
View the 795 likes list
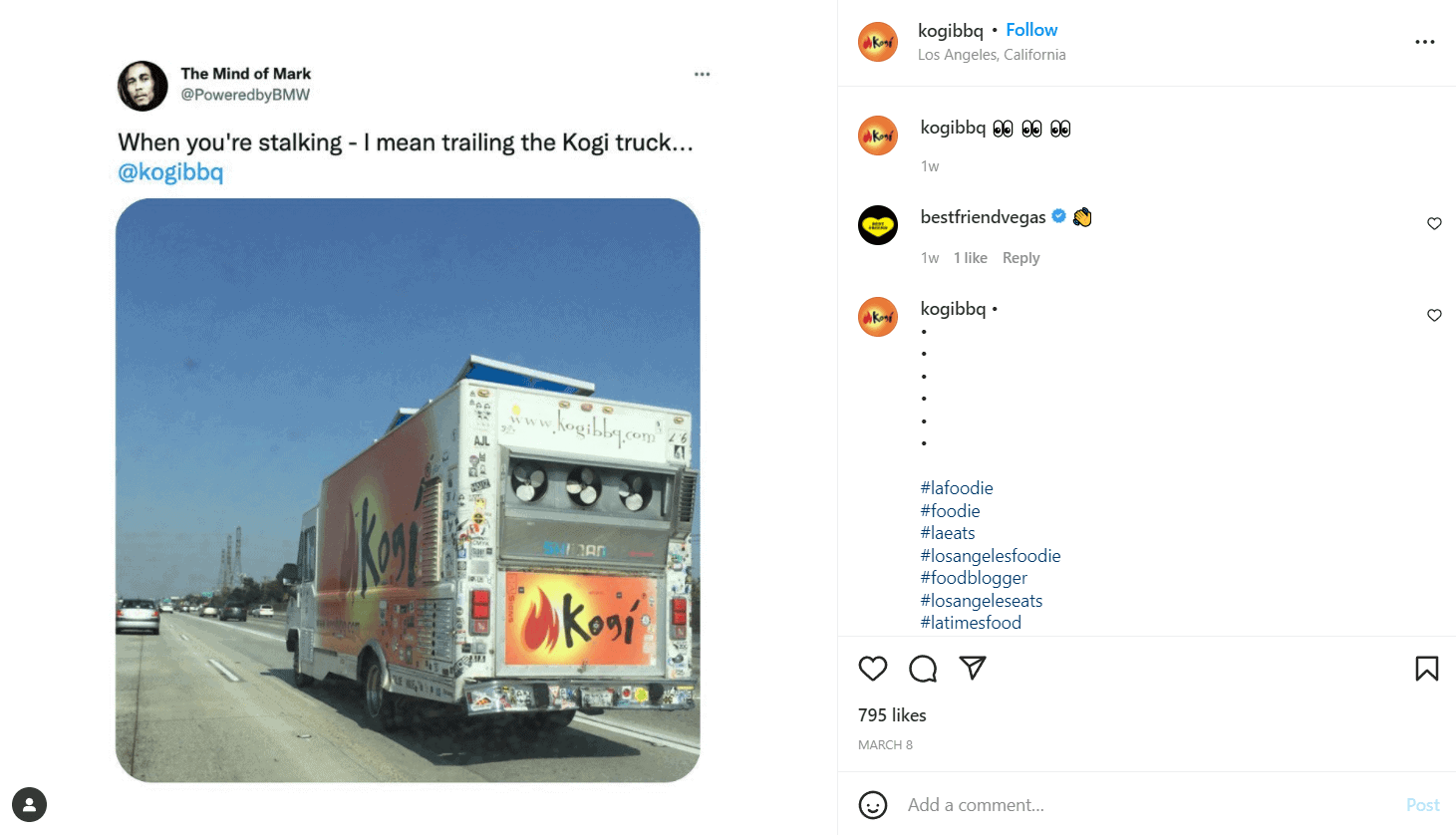coord(892,715)
